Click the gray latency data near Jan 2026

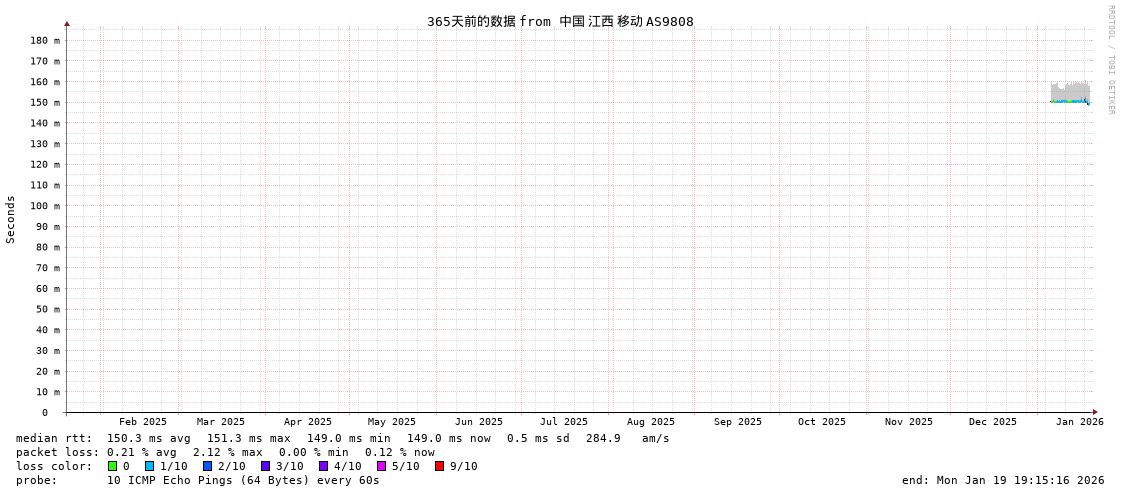click(x=1070, y=91)
